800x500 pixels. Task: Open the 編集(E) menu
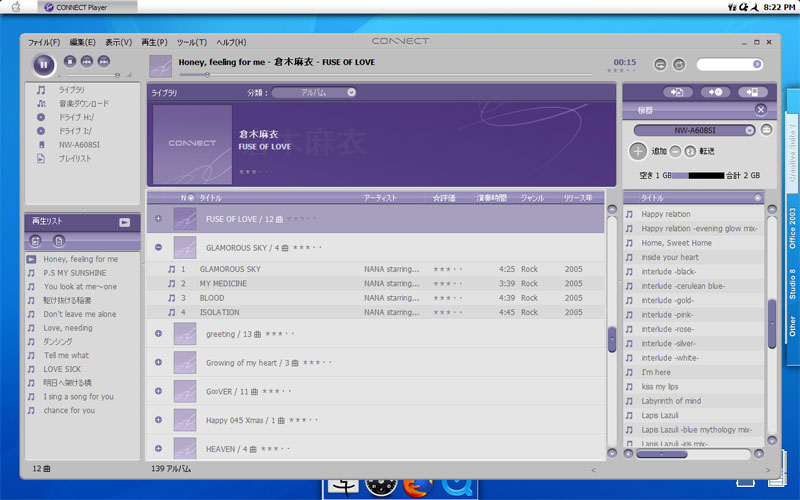[83, 42]
